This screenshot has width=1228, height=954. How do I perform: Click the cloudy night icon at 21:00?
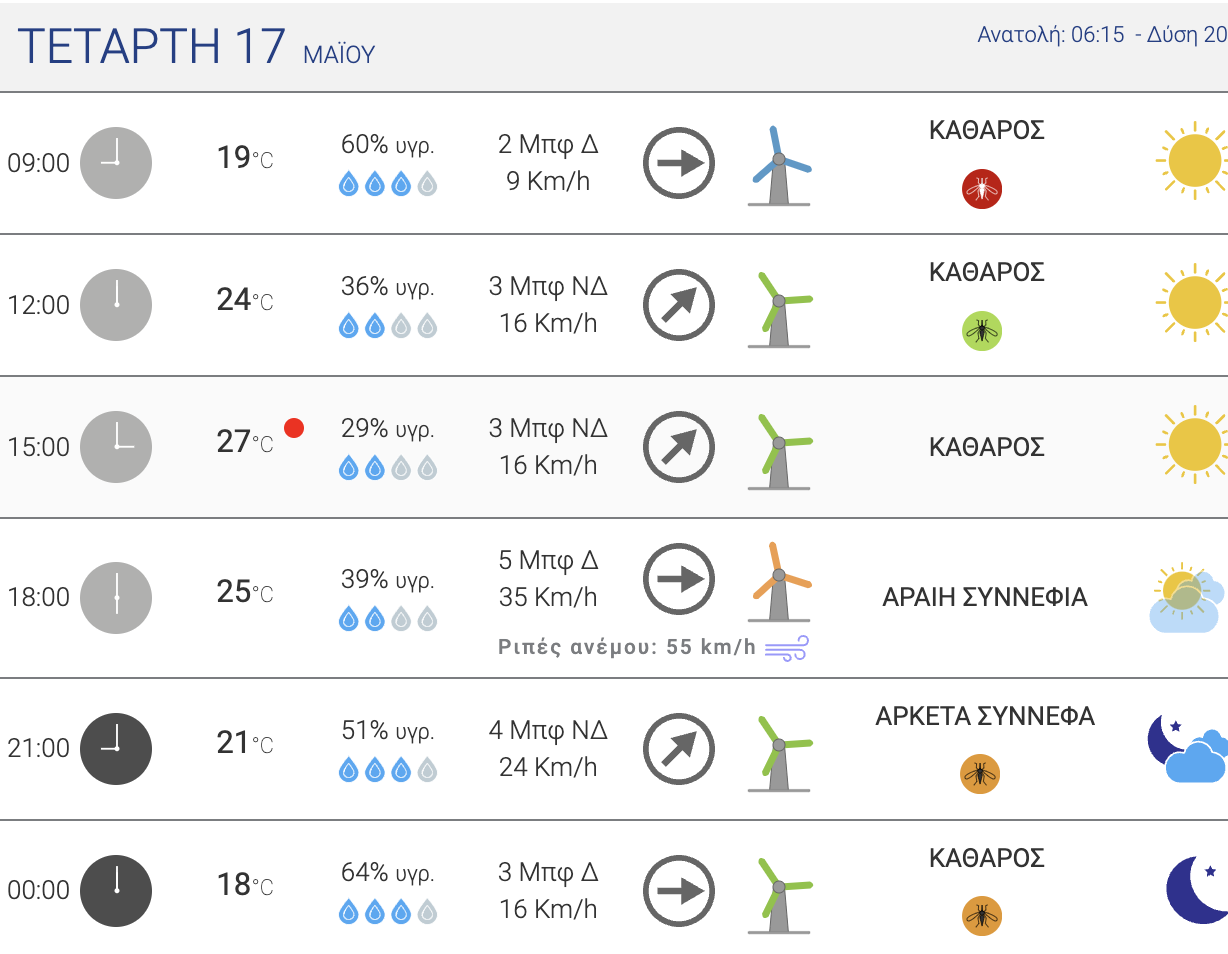pyautogui.click(x=1187, y=749)
